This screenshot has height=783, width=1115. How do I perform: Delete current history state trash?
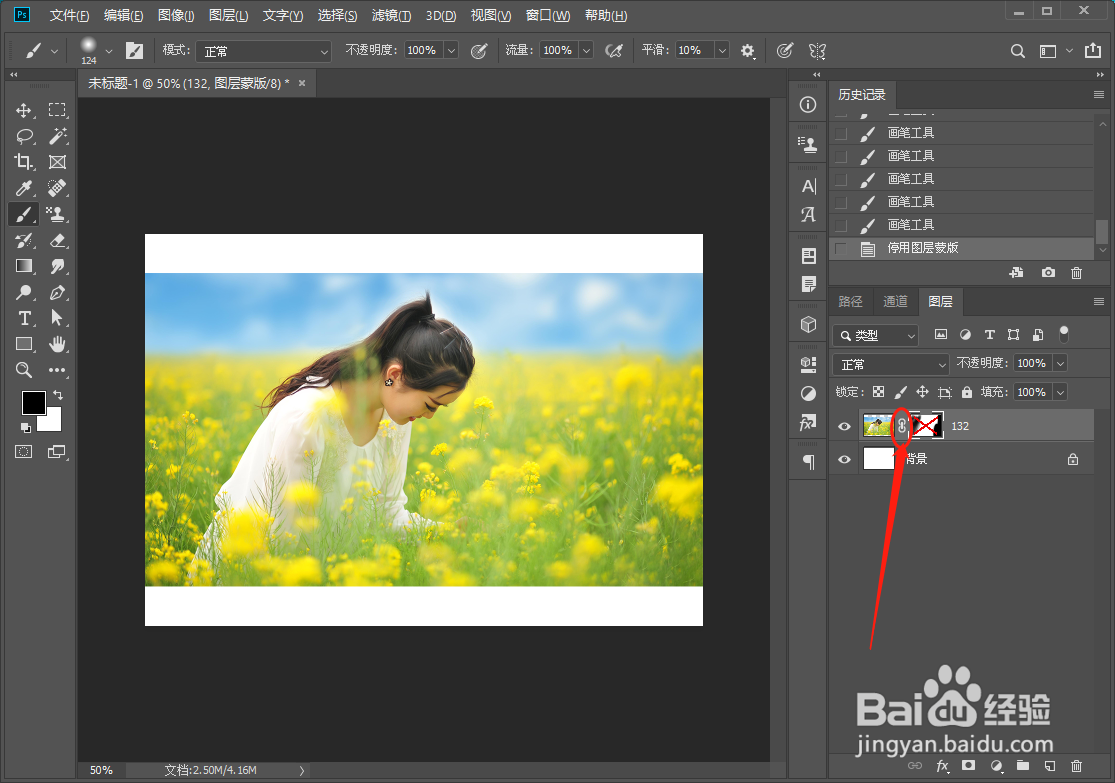point(1077,272)
